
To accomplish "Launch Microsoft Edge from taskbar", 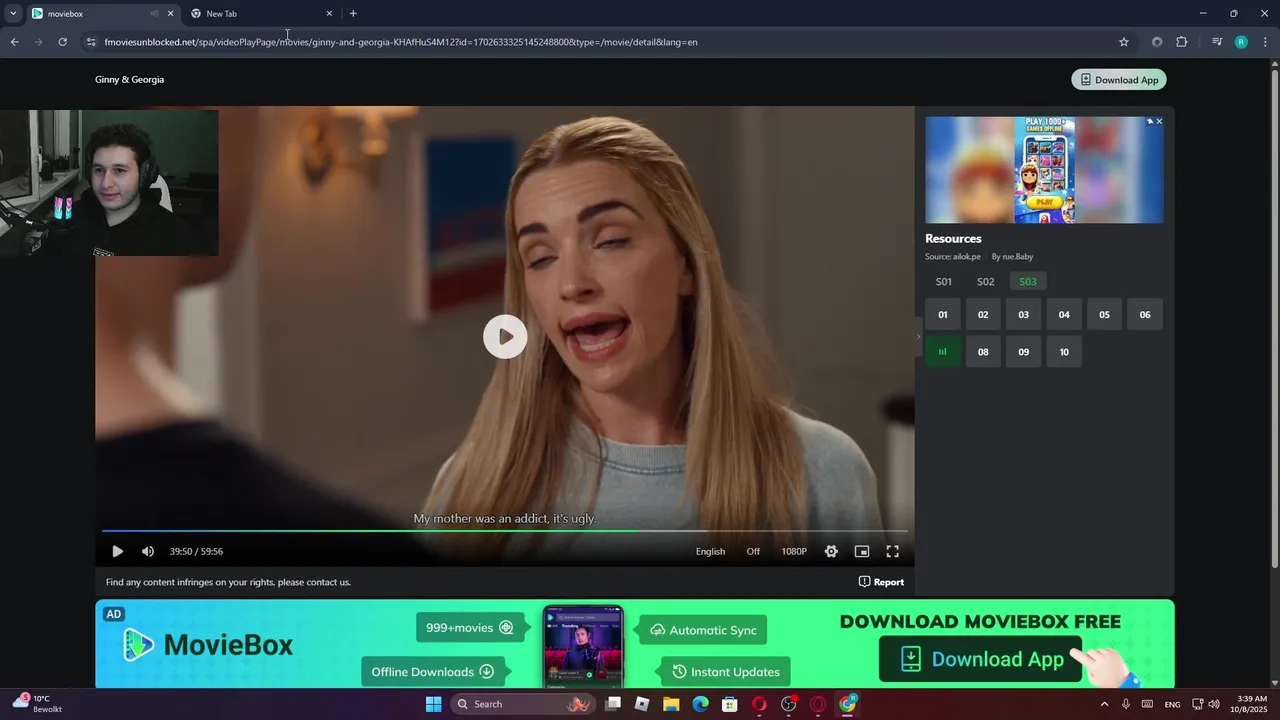I will [700, 704].
